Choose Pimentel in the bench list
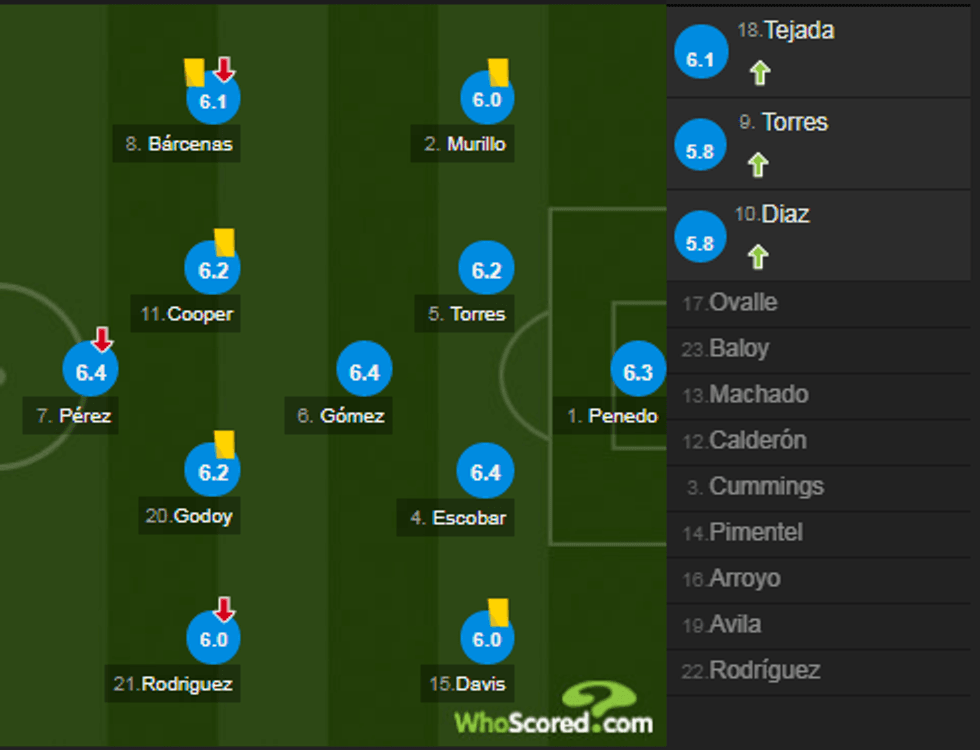 (x=755, y=533)
